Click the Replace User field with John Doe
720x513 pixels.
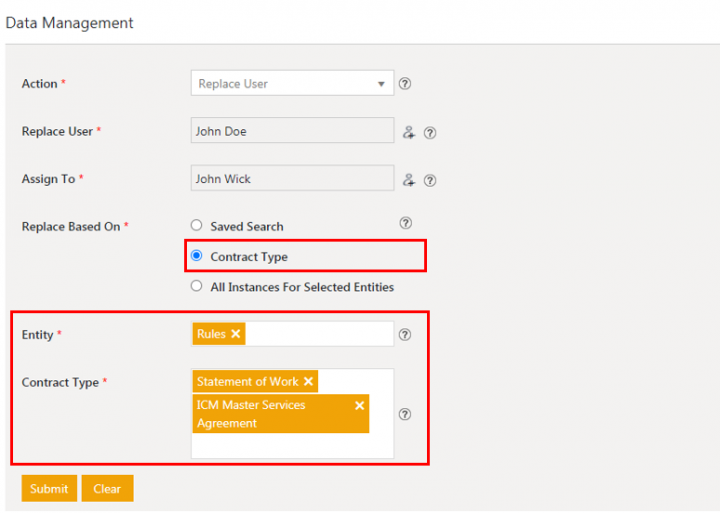[x=292, y=131]
